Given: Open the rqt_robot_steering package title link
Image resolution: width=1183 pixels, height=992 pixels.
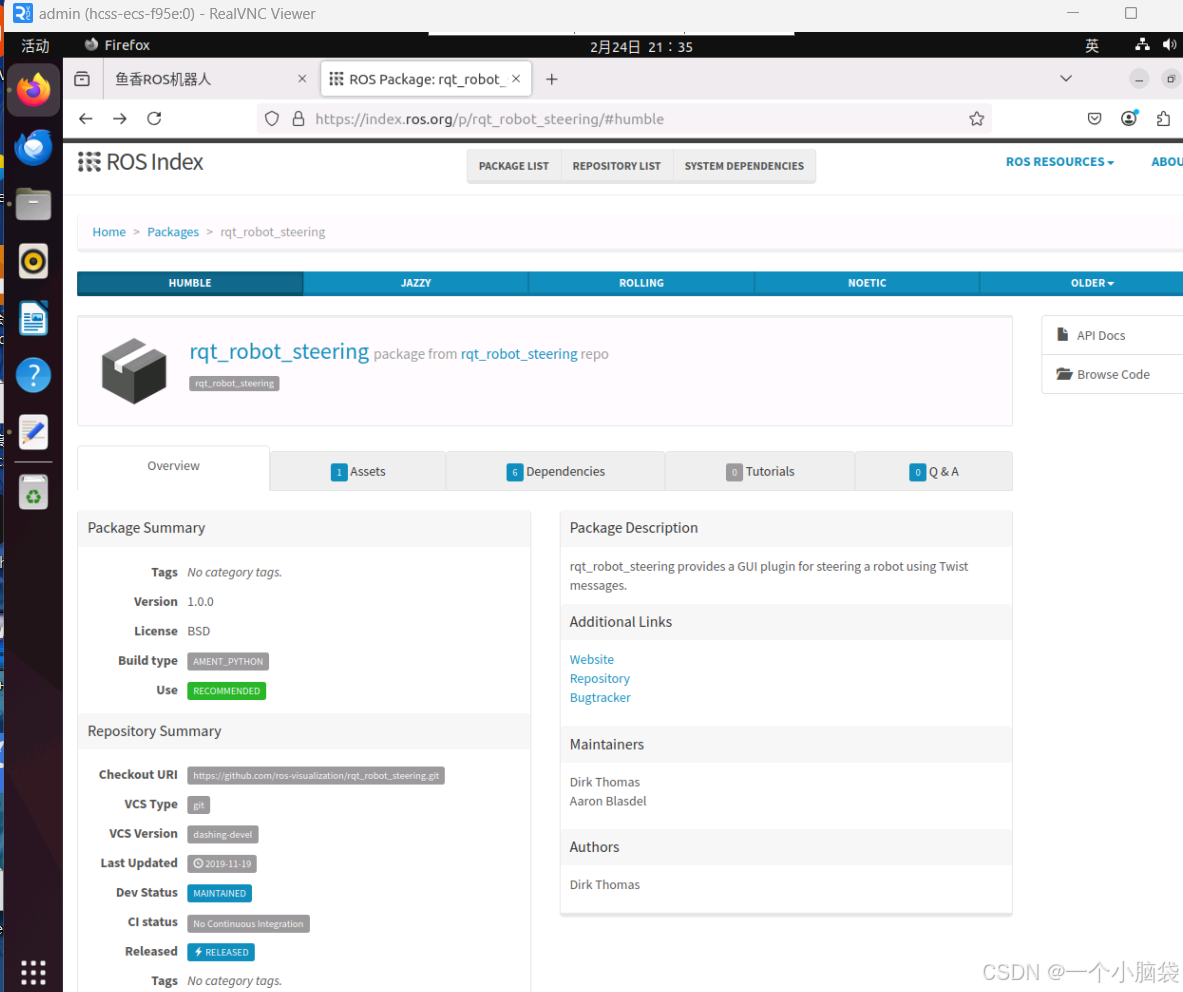Looking at the screenshot, I should point(279,352).
